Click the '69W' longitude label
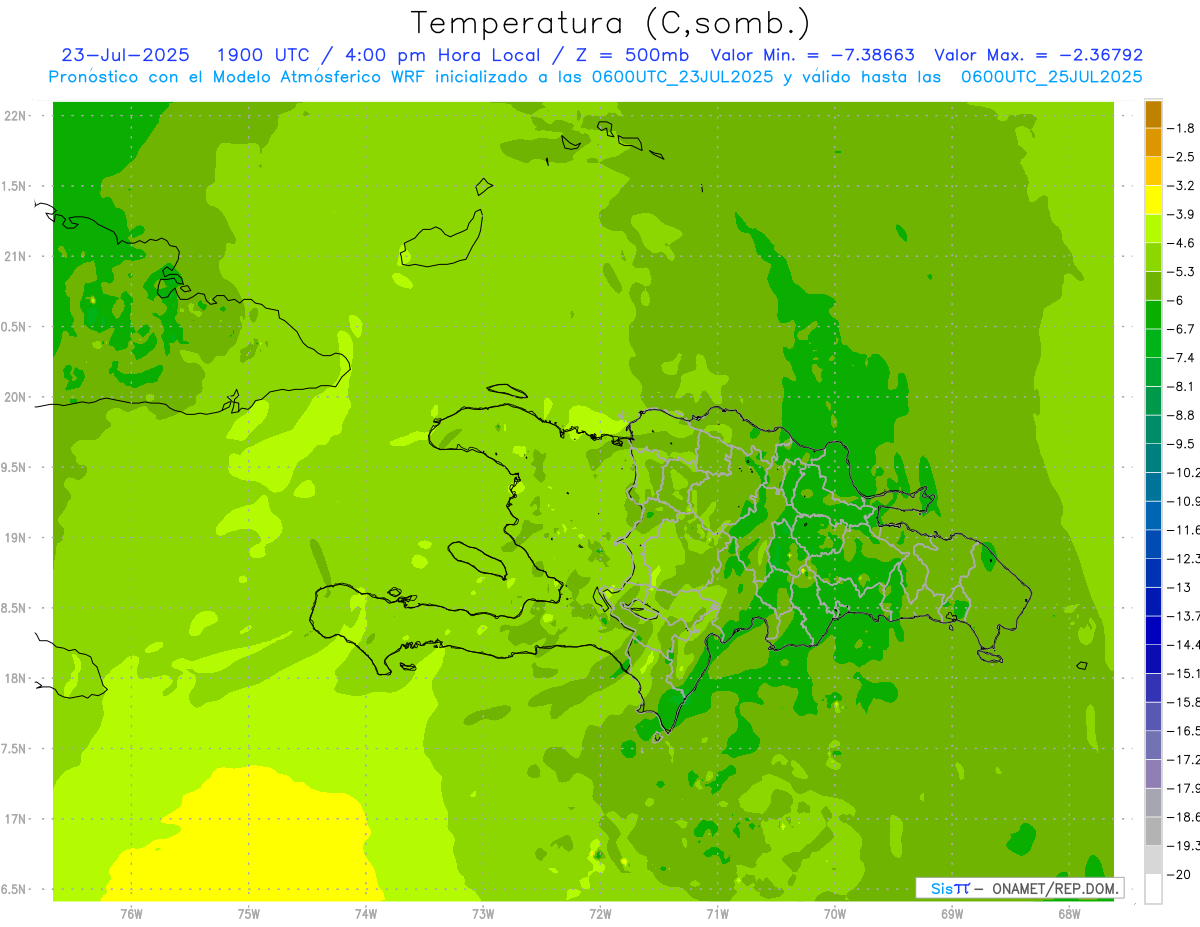 [952, 913]
